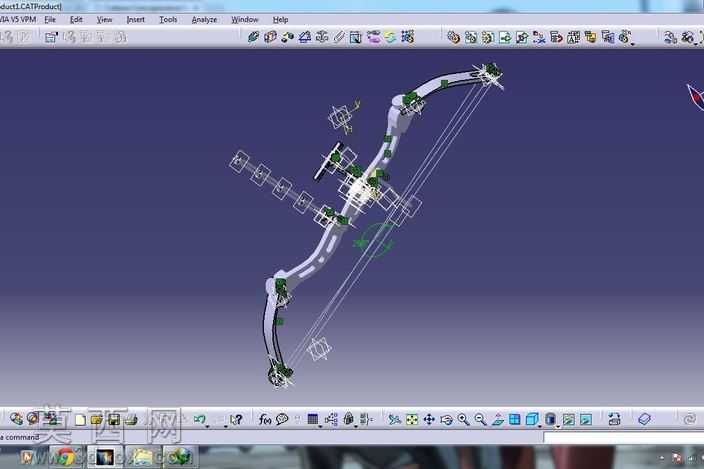Click the New document icon
The width and height of the screenshot is (704, 469).
[x=80, y=420]
